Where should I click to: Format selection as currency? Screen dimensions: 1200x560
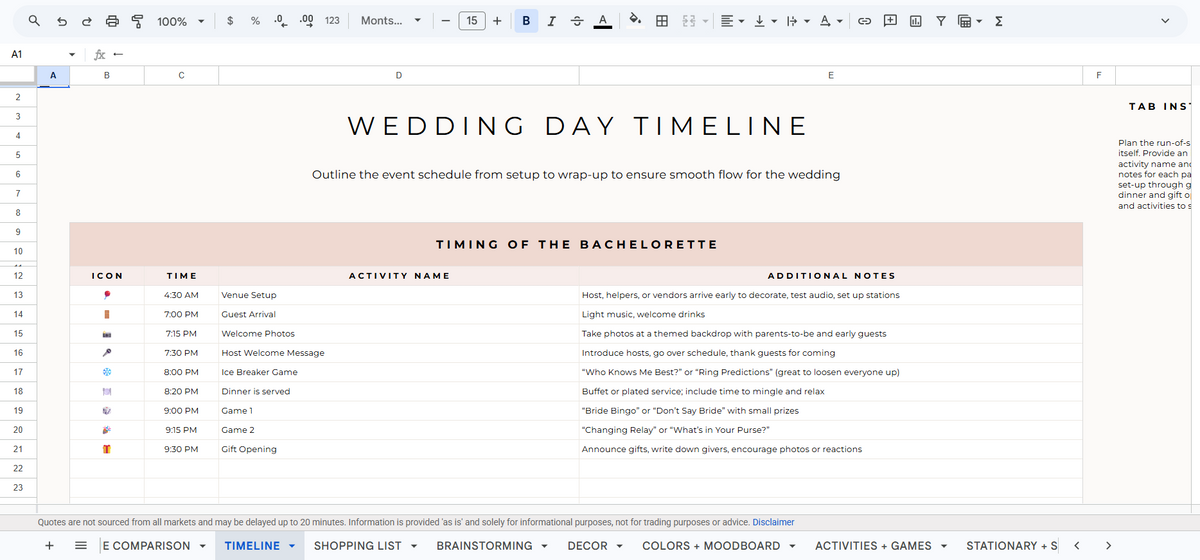(x=230, y=20)
